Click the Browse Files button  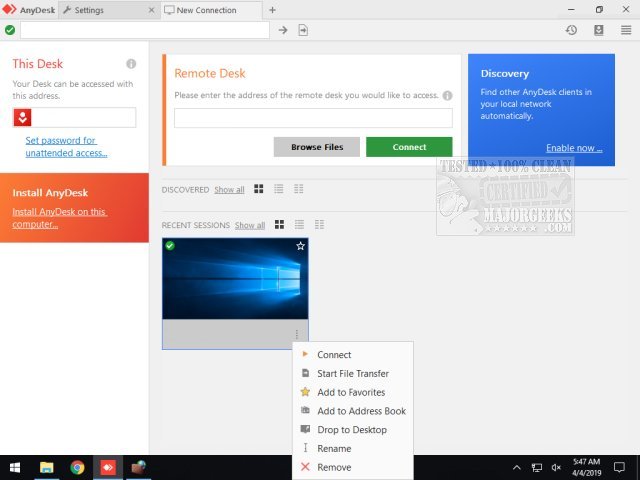317,147
